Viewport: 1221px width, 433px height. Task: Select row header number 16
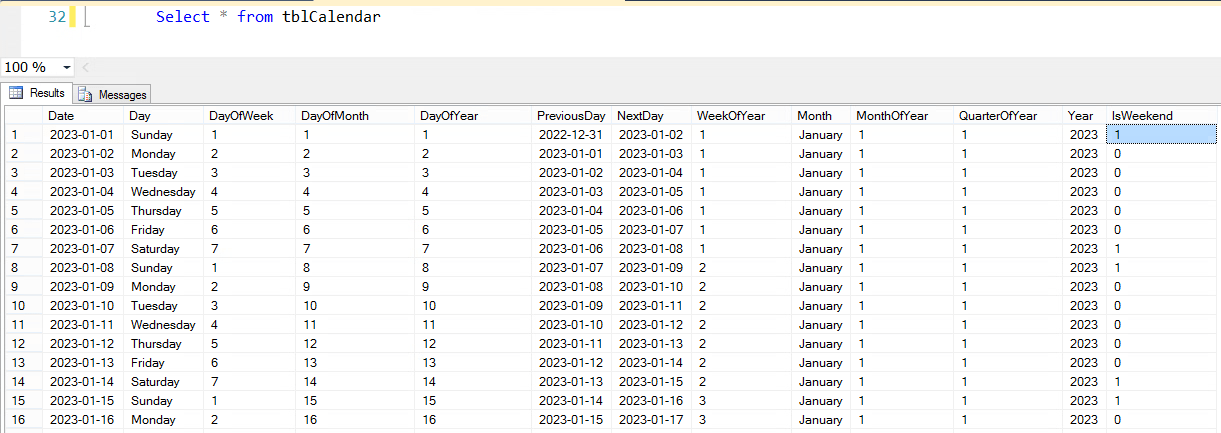23,420
